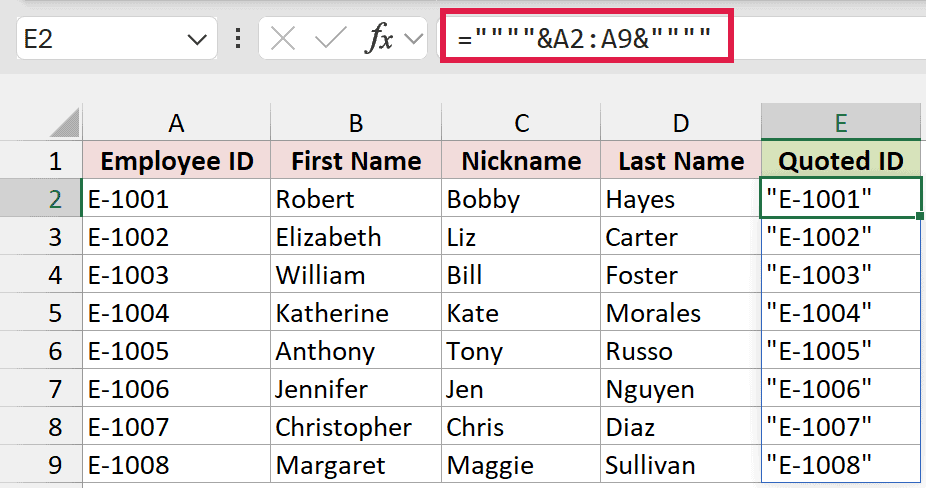Select the cell 'Tony'
This screenshot has width=926, height=488.
click(x=521, y=350)
